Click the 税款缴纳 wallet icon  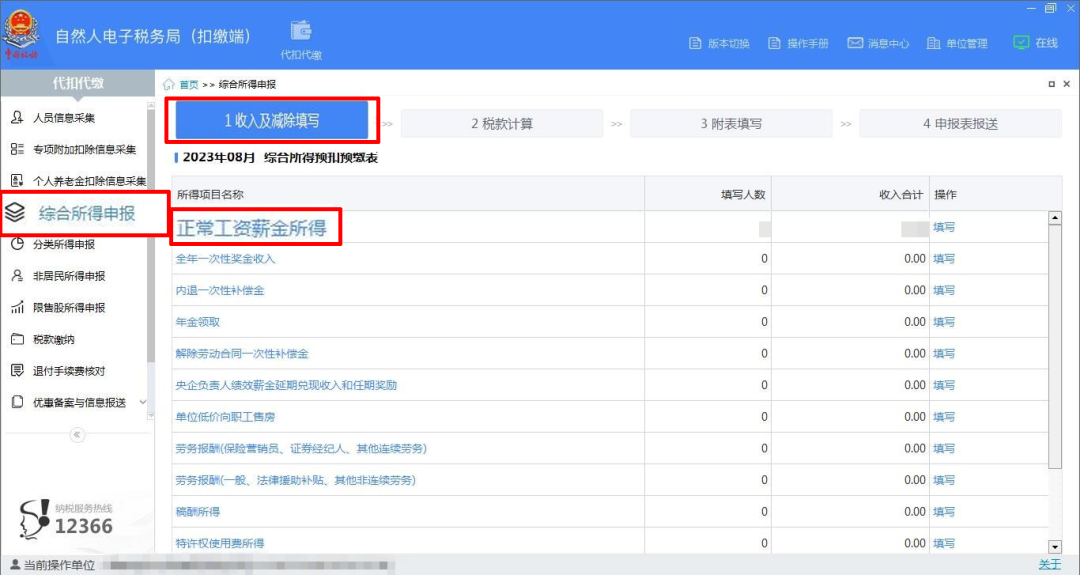click(17, 339)
